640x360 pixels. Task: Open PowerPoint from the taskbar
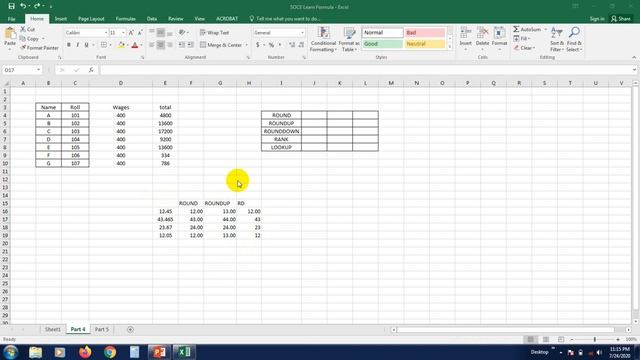point(159,352)
